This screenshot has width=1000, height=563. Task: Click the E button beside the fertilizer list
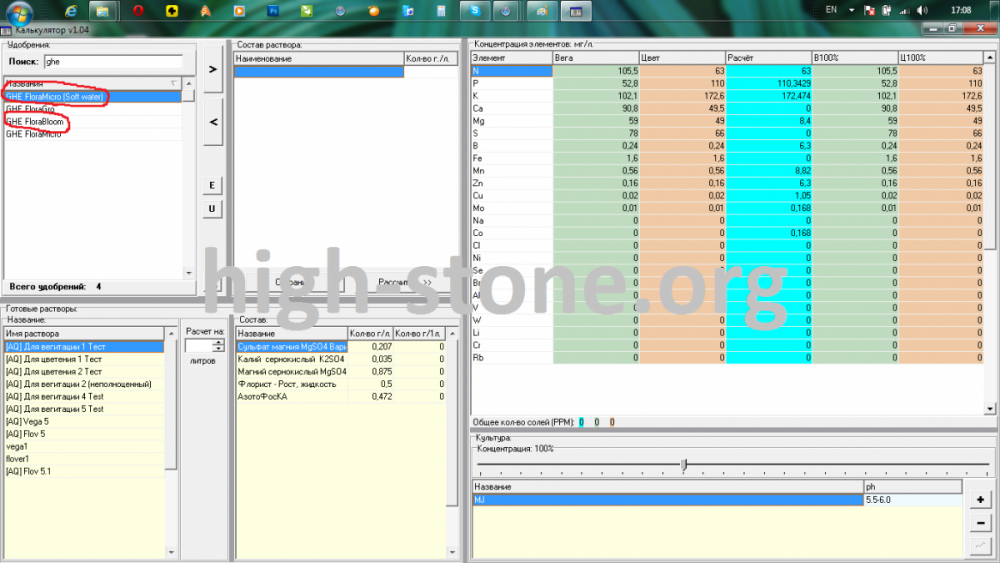tap(212, 186)
